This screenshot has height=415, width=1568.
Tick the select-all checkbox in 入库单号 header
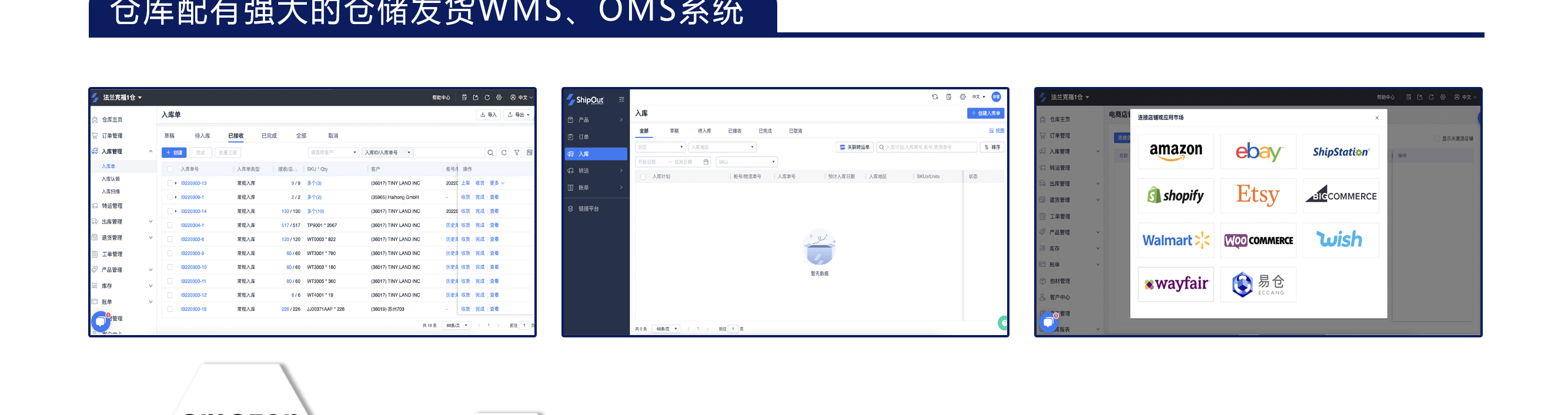pyautogui.click(x=170, y=169)
